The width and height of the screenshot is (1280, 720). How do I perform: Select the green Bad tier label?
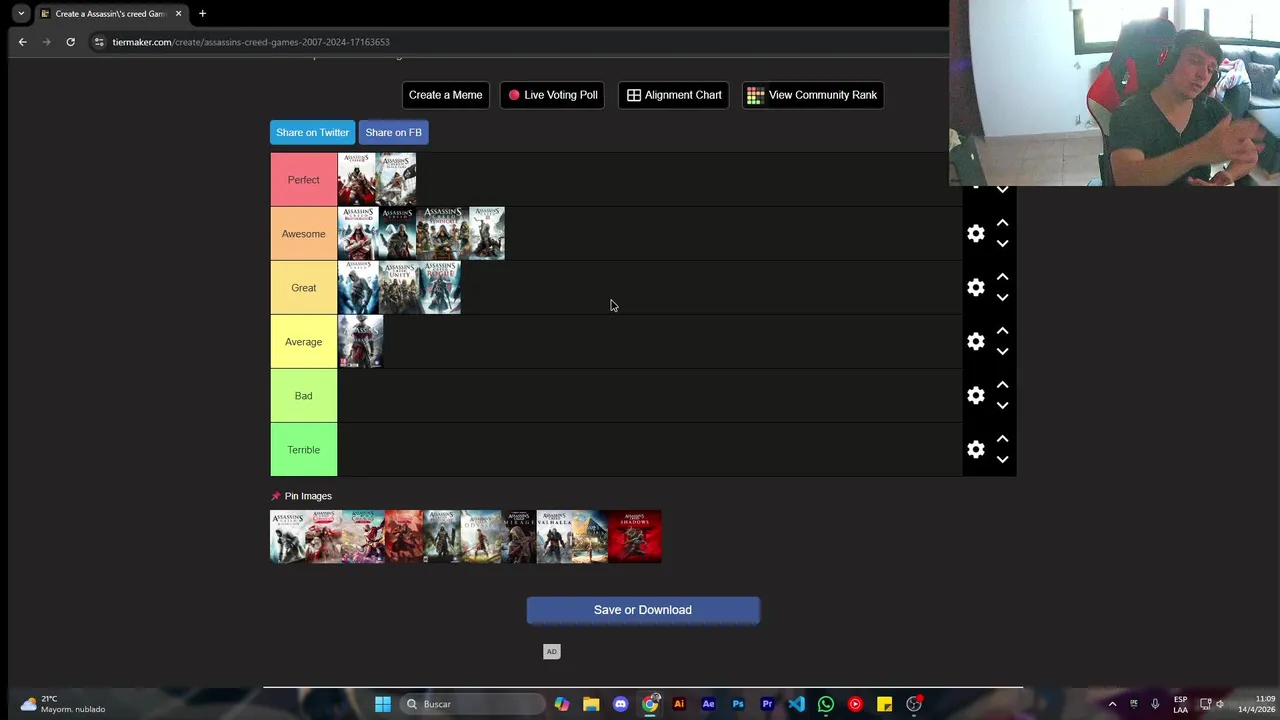[x=304, y=396]
